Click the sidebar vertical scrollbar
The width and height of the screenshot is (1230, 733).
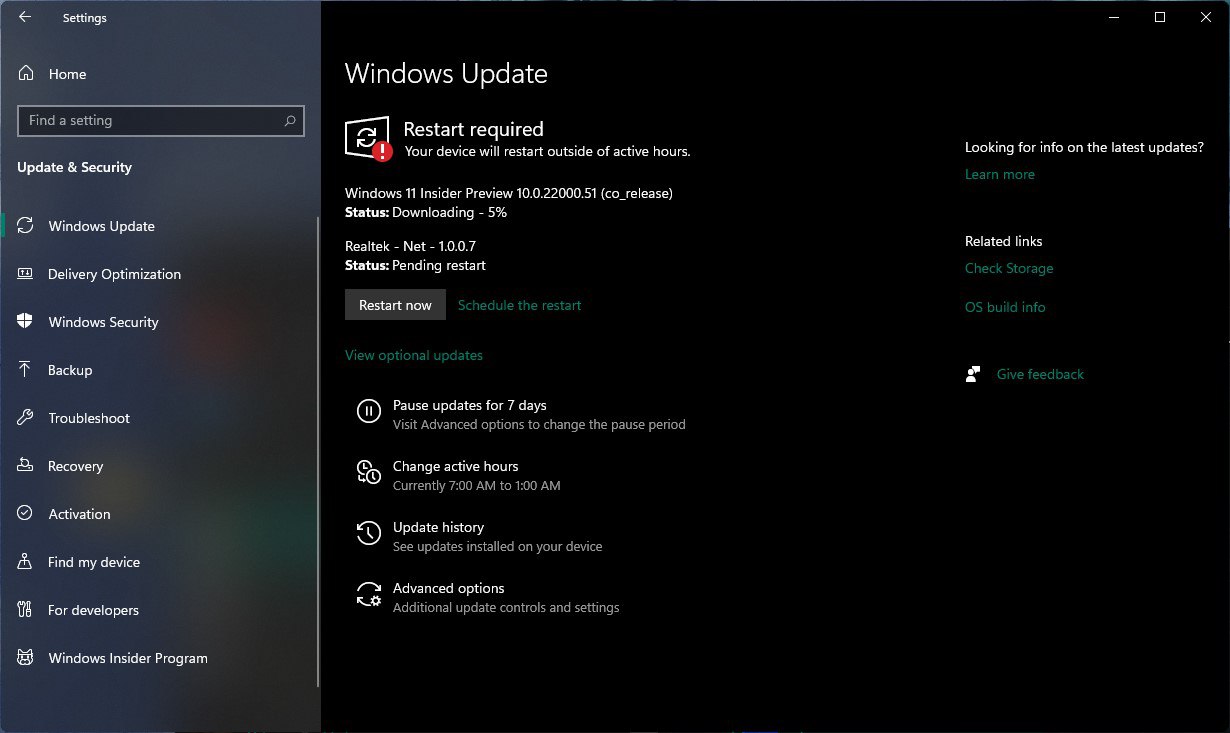(317, 452)
